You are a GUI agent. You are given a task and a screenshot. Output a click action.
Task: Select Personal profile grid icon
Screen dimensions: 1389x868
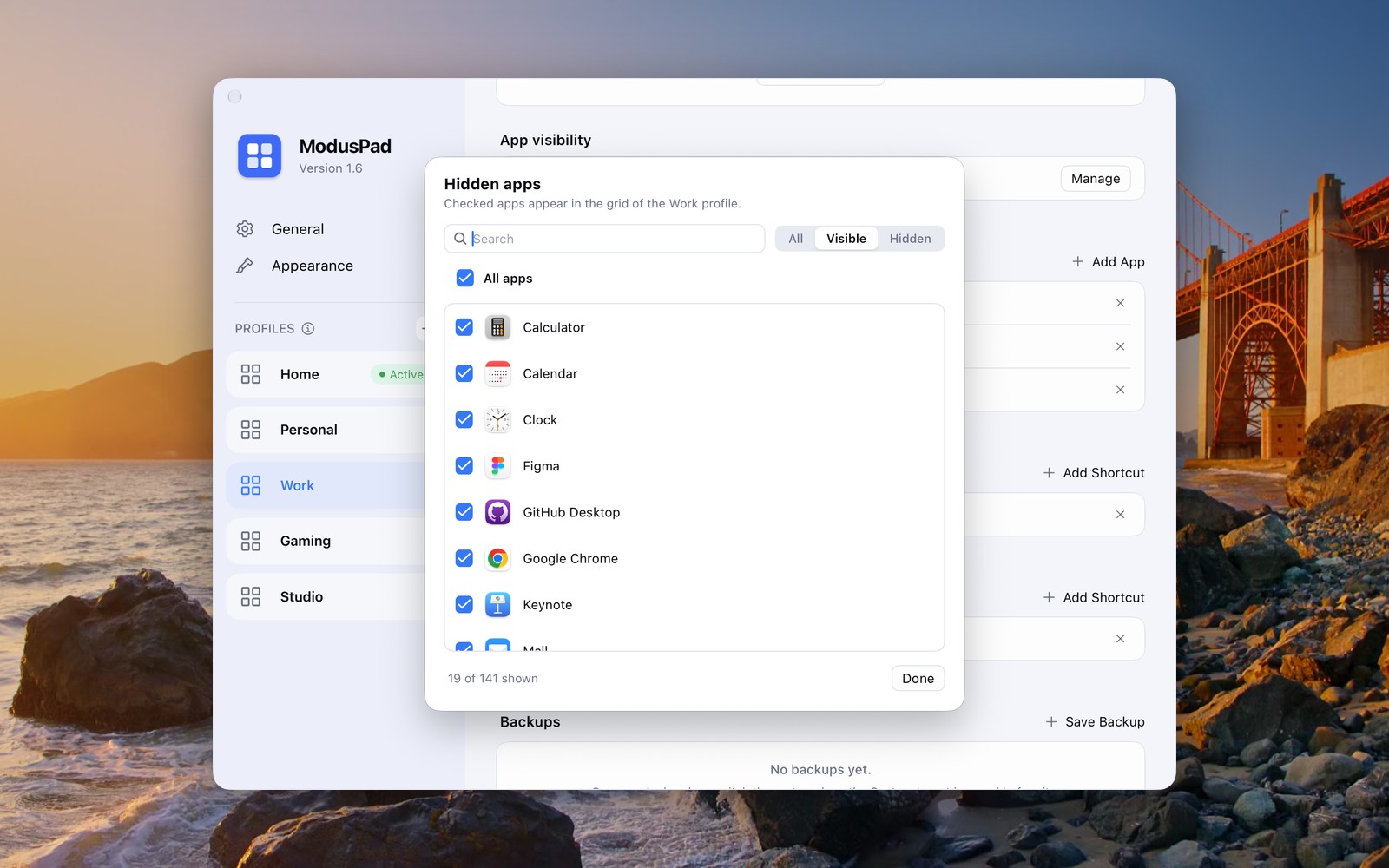tap(251, 430)
